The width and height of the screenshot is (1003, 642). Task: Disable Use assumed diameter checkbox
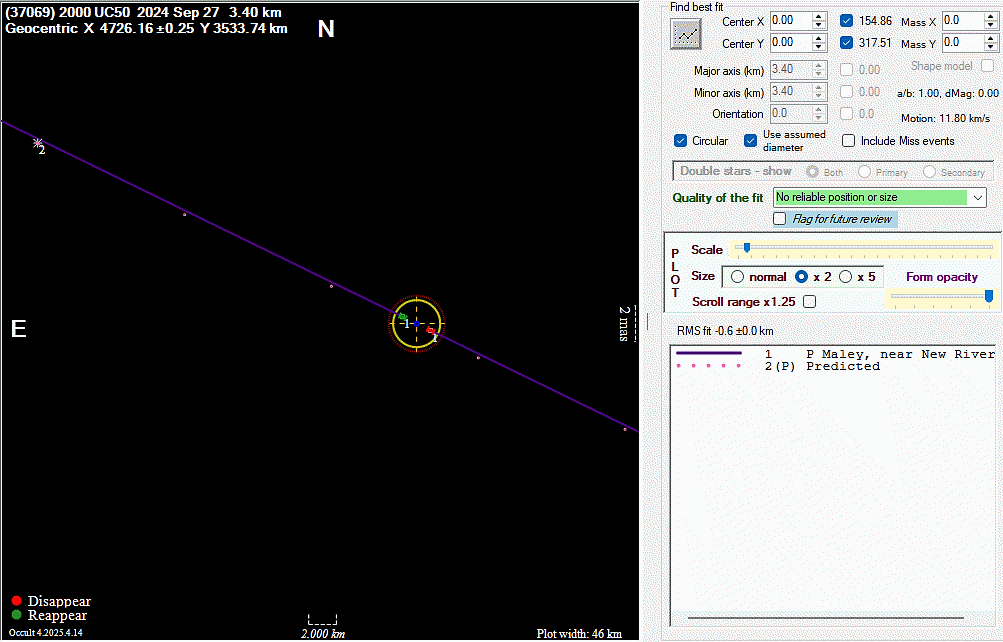pos(751,141)
